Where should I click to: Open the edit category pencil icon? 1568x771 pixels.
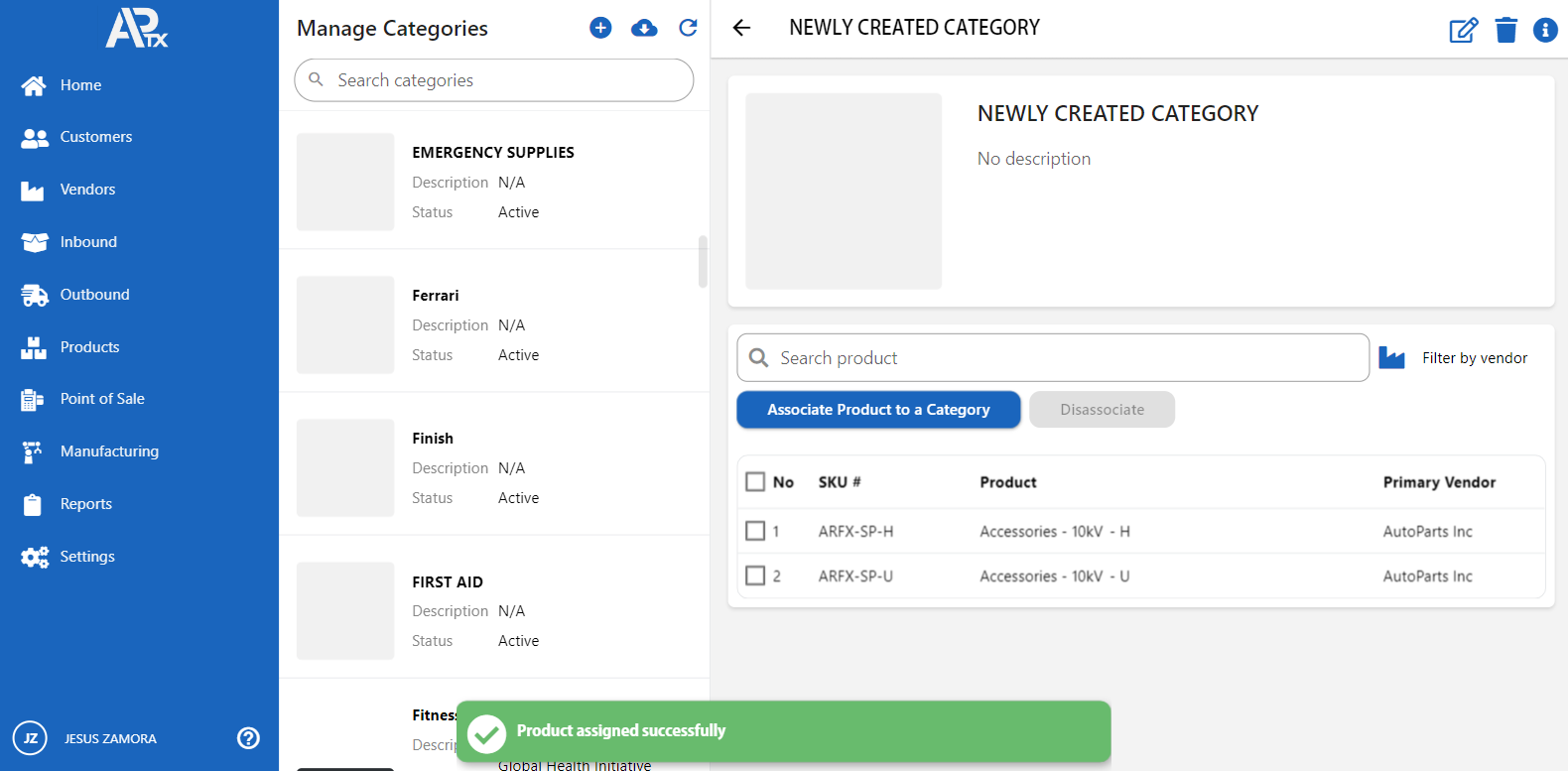pyautogui.click(x=1463, y=31)
